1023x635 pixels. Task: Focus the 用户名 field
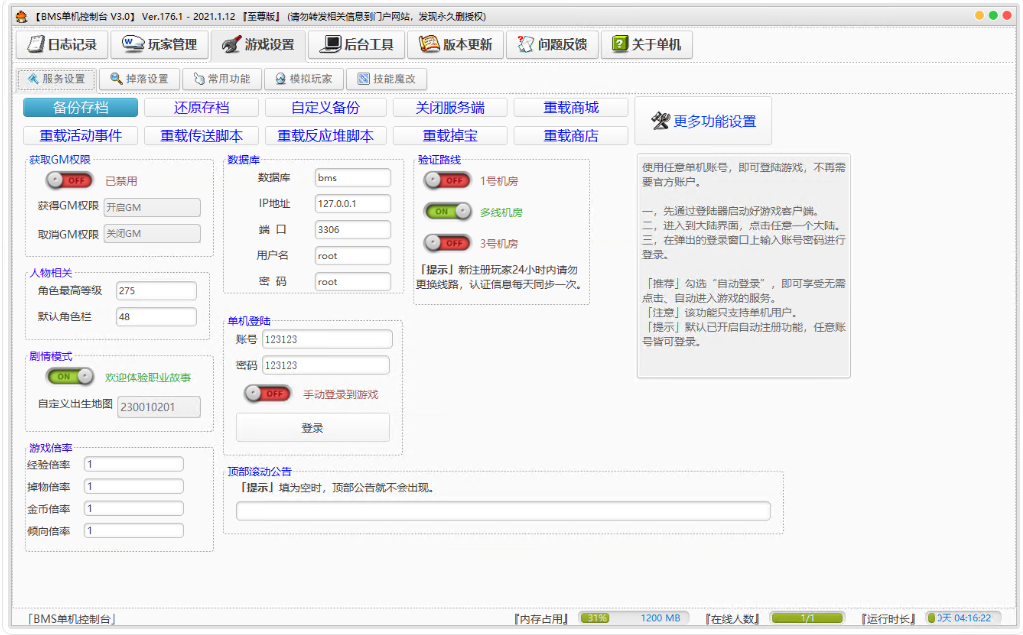click(352, 256)
